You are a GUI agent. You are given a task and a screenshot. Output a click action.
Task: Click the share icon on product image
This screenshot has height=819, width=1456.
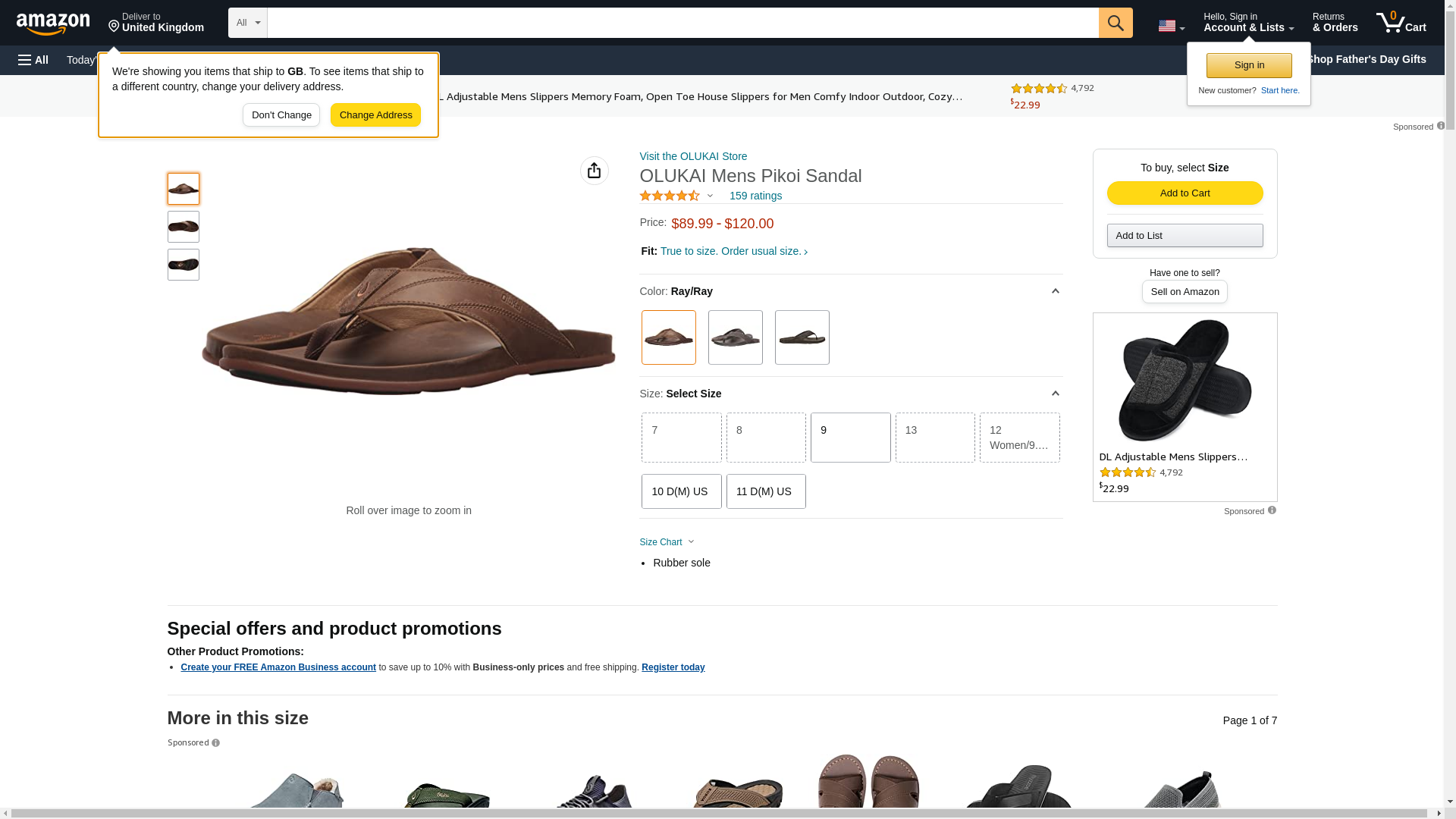click(x=594, y=171)
